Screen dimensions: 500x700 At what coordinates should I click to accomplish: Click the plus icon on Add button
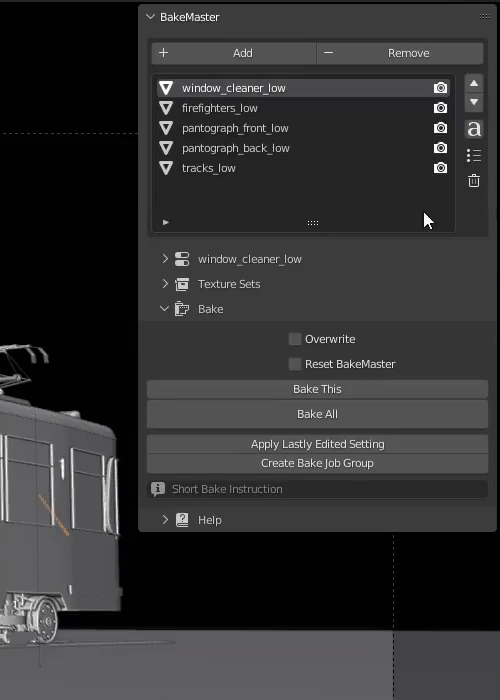coord(163,53)
